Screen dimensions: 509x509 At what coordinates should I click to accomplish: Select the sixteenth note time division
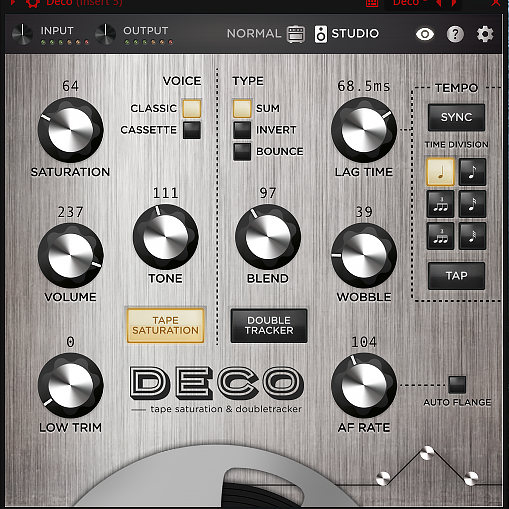[x=472, y=204]
